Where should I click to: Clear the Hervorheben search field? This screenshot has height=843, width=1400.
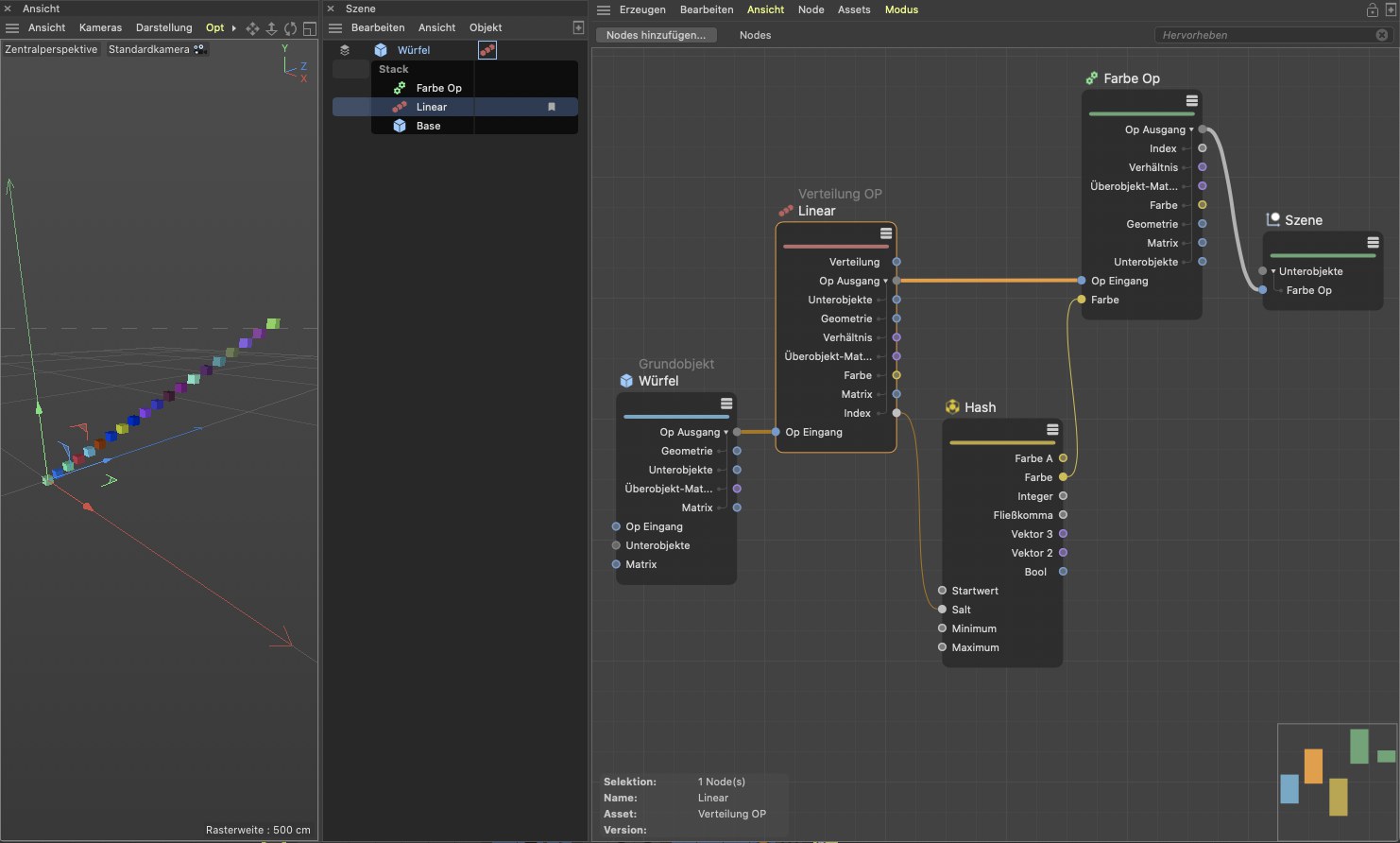coord(1382,35)
